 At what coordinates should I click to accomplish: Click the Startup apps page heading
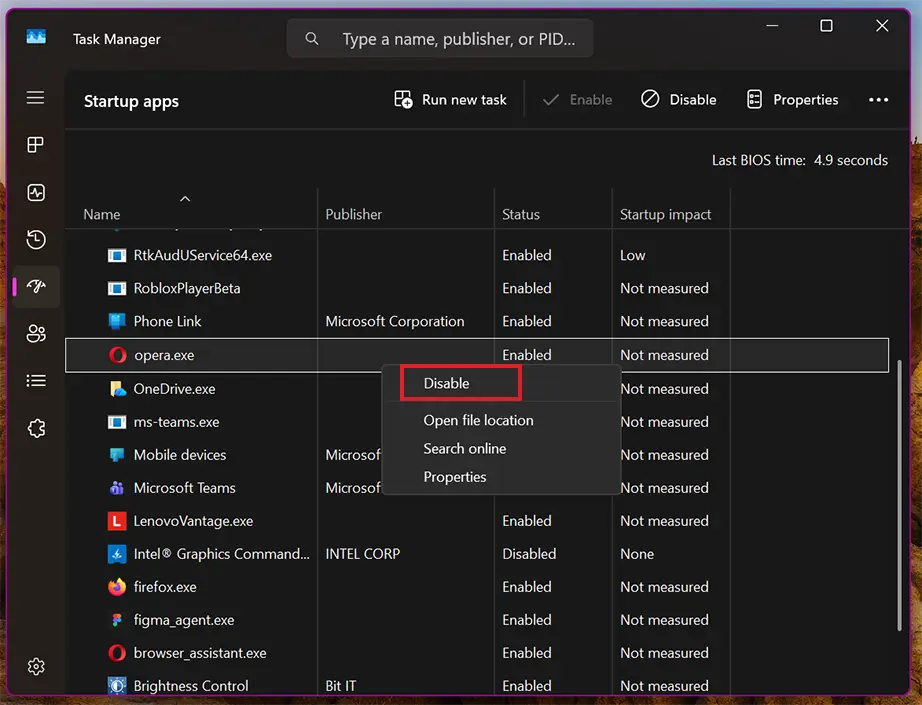pyautogui.click(x=131, y=101)
